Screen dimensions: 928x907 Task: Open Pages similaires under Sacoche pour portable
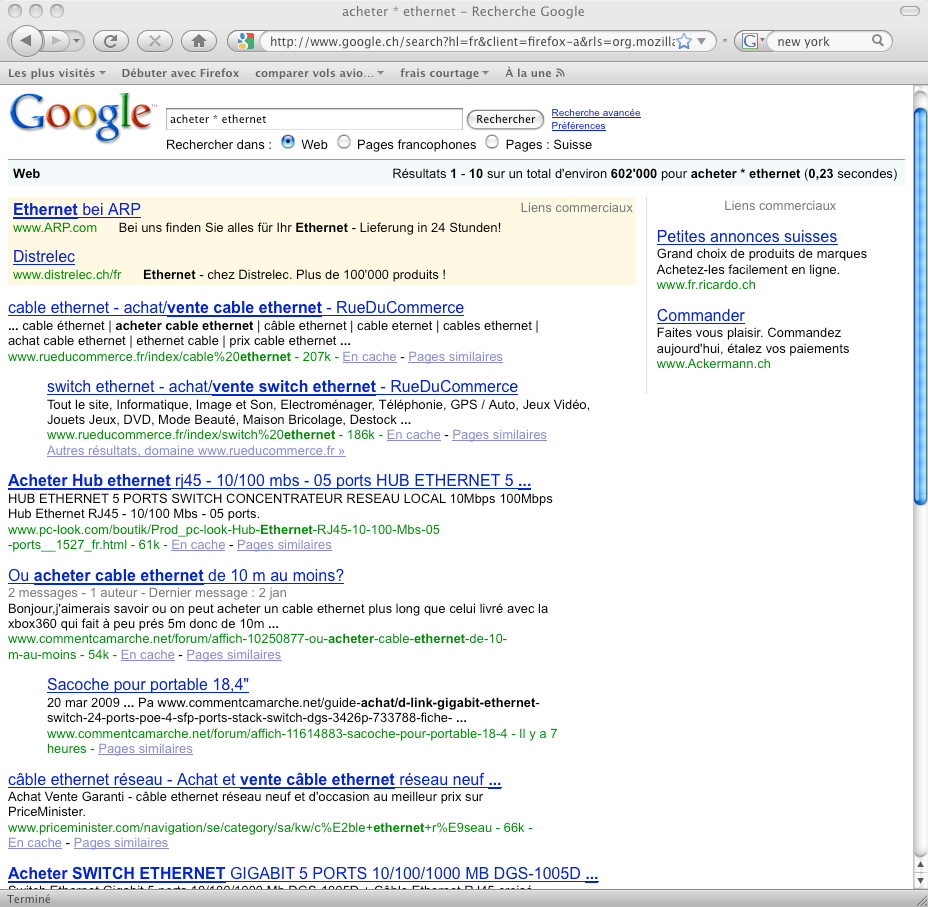(146, 749)
